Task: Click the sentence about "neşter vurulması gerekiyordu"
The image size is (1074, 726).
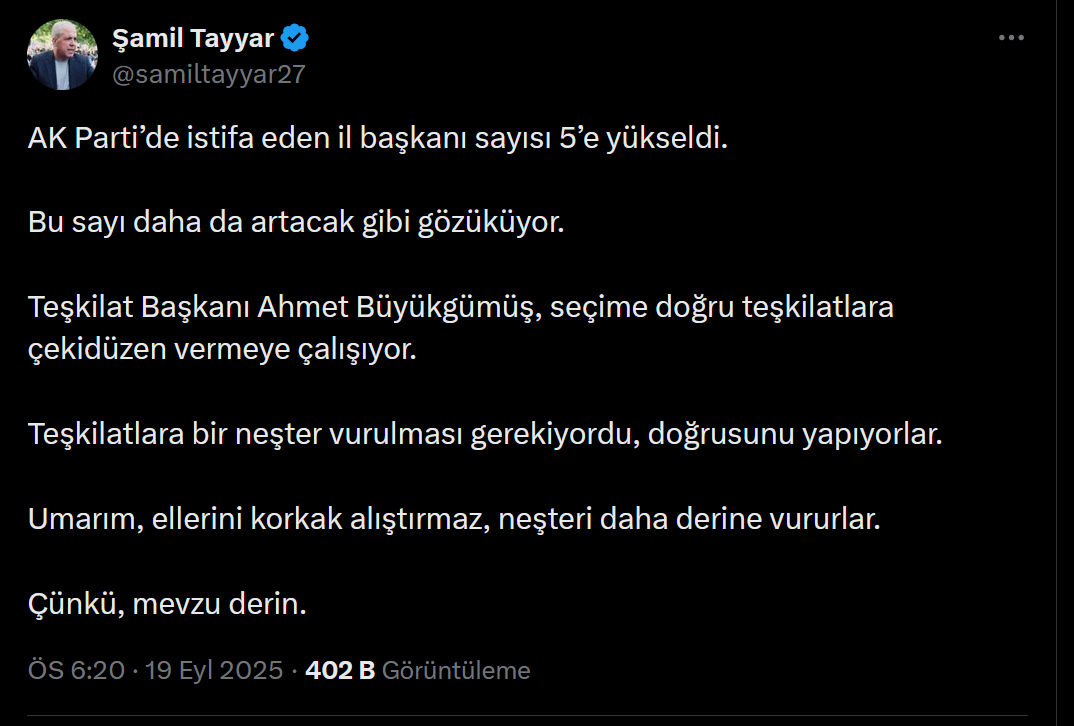Action: tap(485, 435)
